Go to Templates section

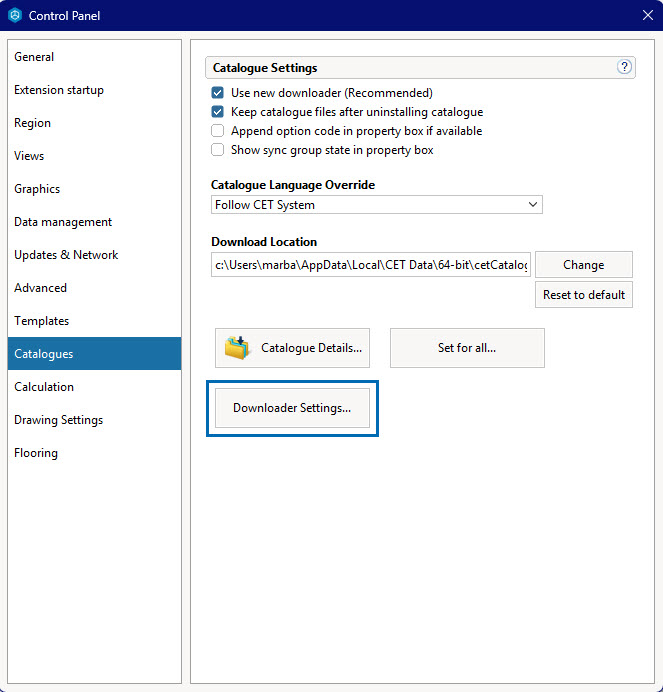point(94,321)
